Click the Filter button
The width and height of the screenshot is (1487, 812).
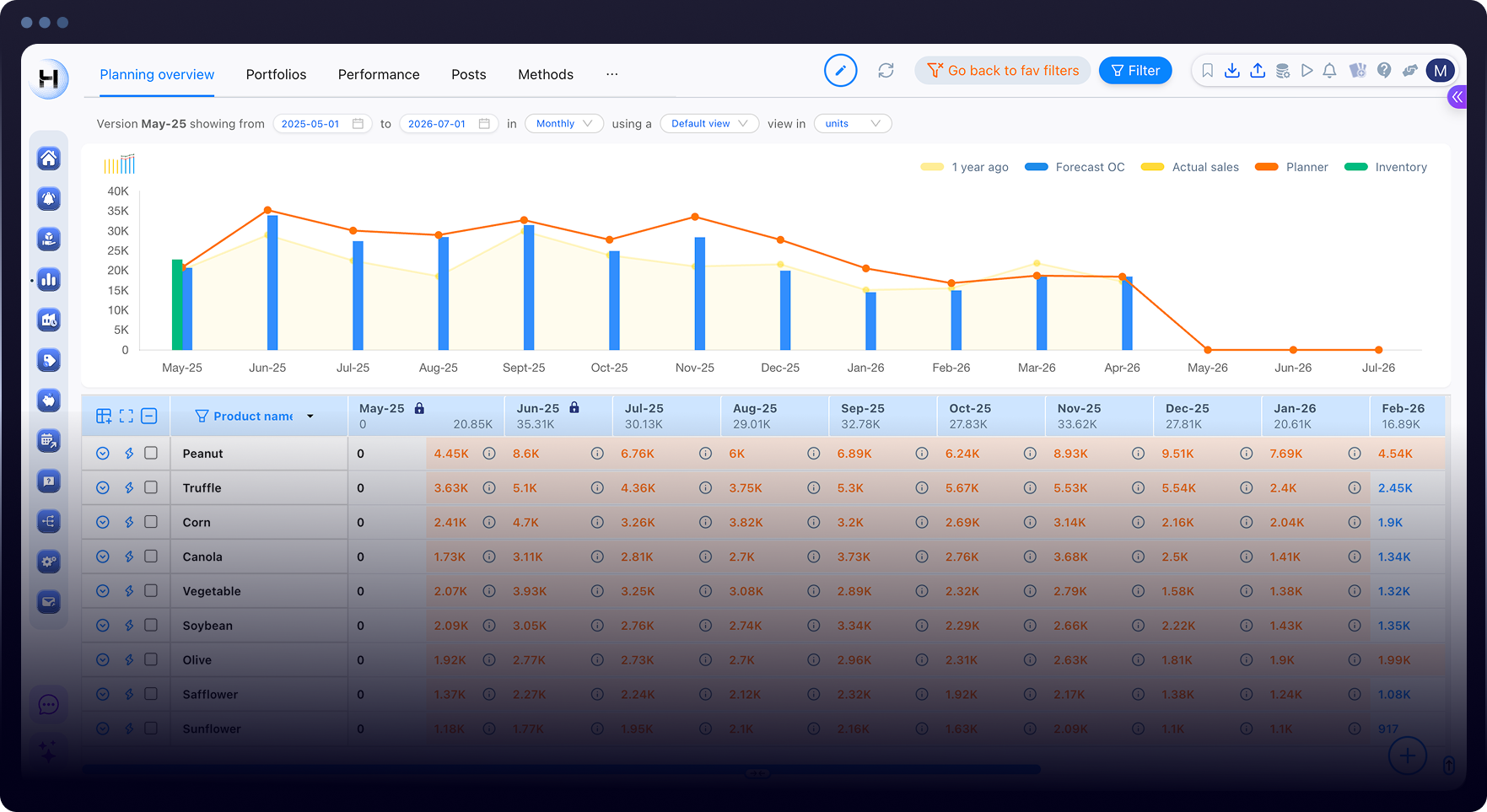pyautogui.click(x=1135, y=70)
